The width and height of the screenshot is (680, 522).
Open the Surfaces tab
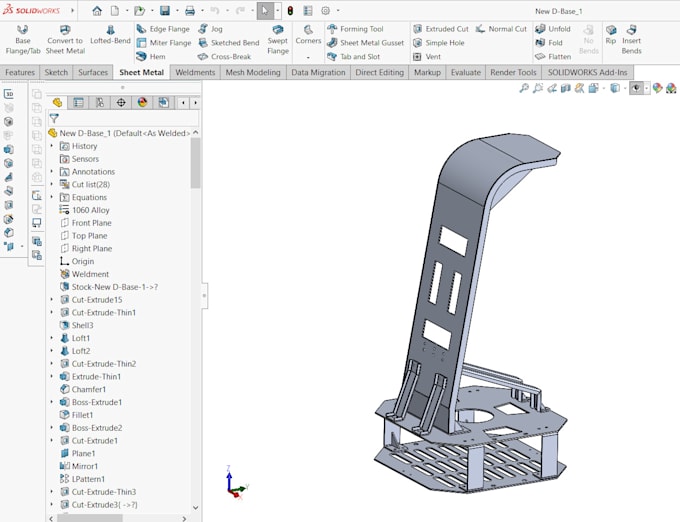coord(93,72)
